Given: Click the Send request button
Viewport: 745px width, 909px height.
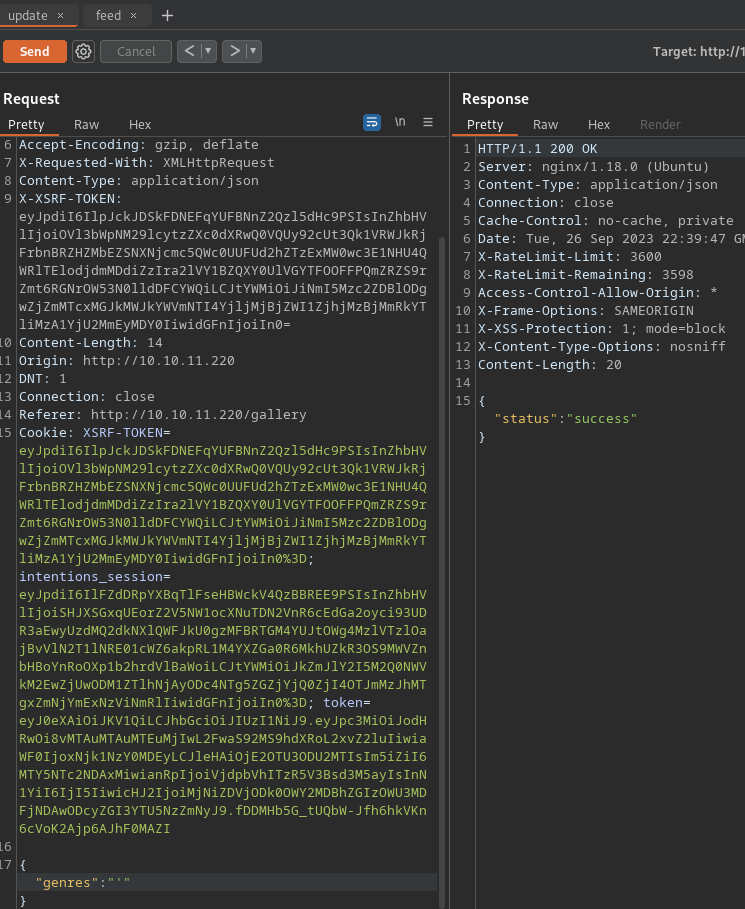Looking at the screenshot, I should point(35,51).
